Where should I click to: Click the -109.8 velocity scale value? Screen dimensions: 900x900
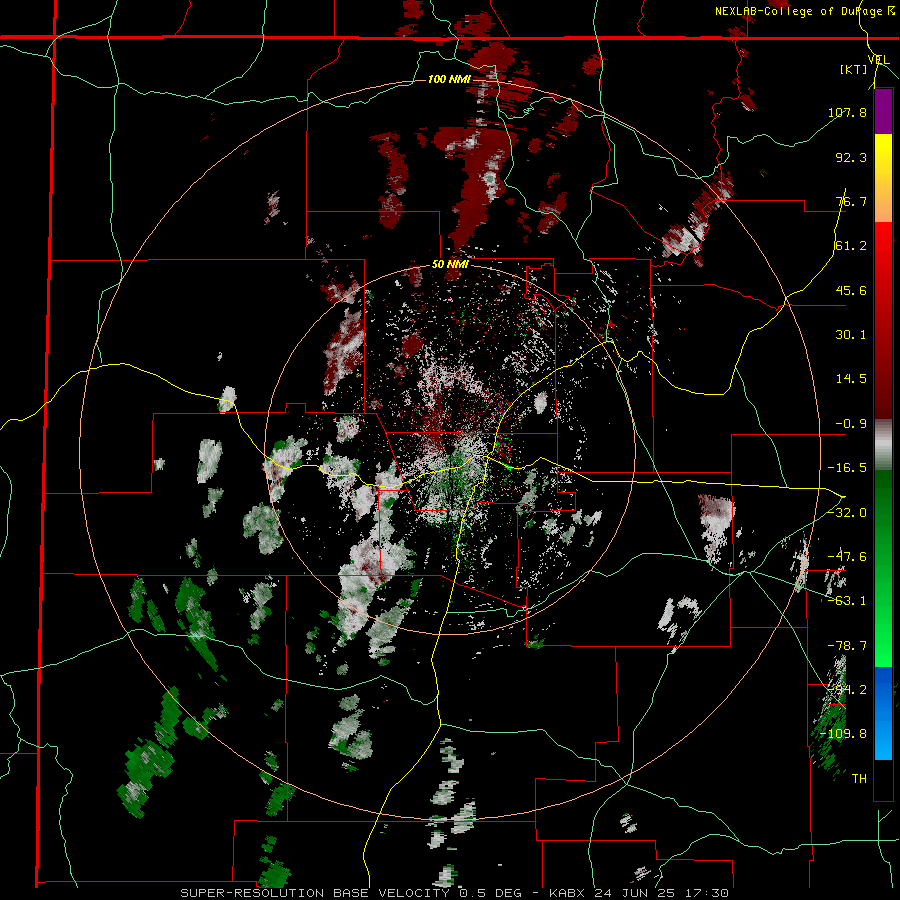[x=844, y=734]
